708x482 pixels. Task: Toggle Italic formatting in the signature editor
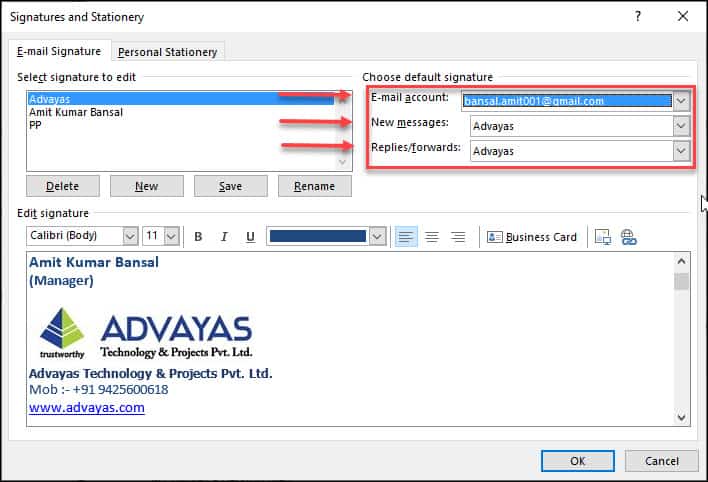click(224, 237)
